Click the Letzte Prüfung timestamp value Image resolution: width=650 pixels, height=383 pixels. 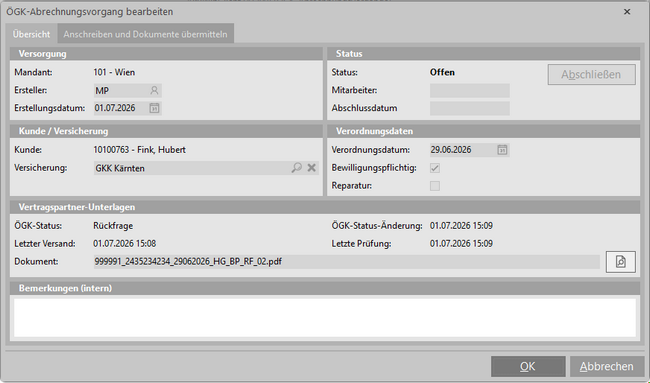pos(461,243)
